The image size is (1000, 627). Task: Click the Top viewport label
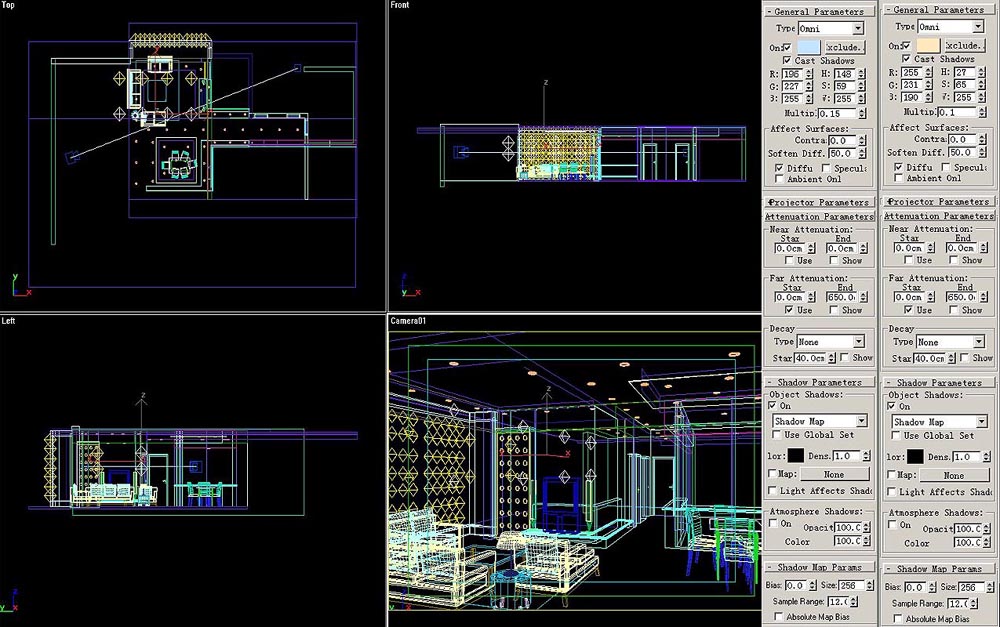coord(8,5)
